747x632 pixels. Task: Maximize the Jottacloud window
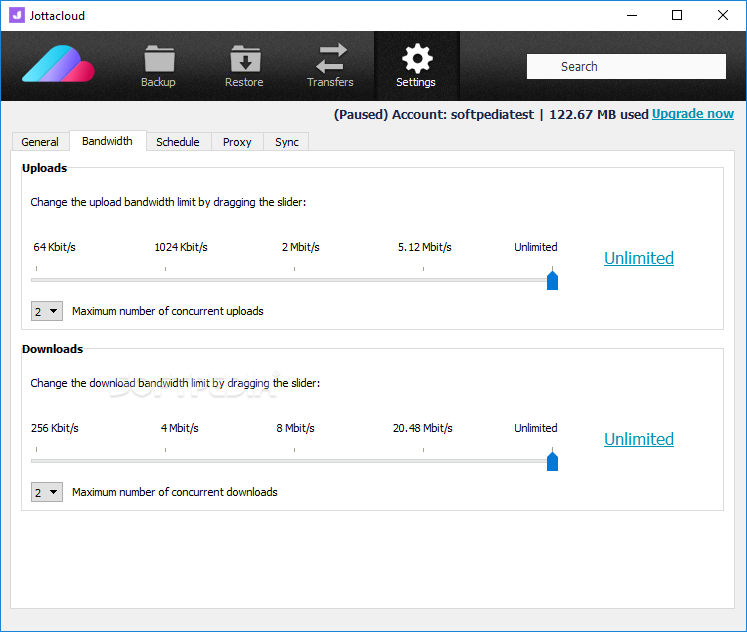tap(677, 15)
